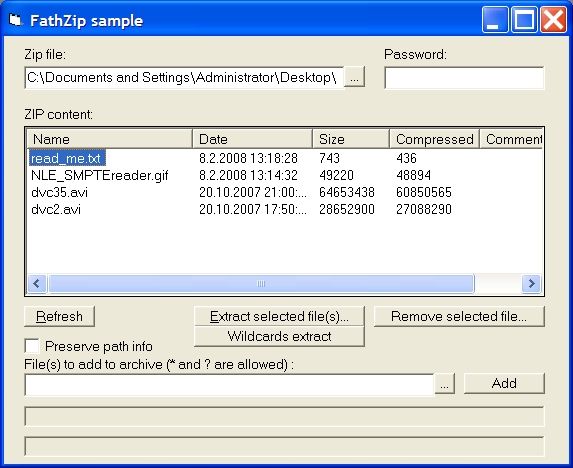Browse files to add using ellipsis button

point(444,384)
